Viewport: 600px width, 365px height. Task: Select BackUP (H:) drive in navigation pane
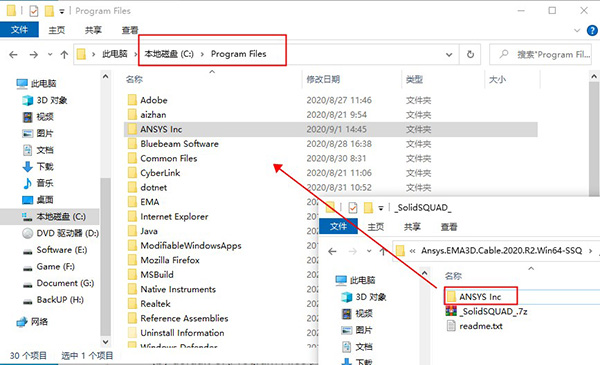coord(53,300)
